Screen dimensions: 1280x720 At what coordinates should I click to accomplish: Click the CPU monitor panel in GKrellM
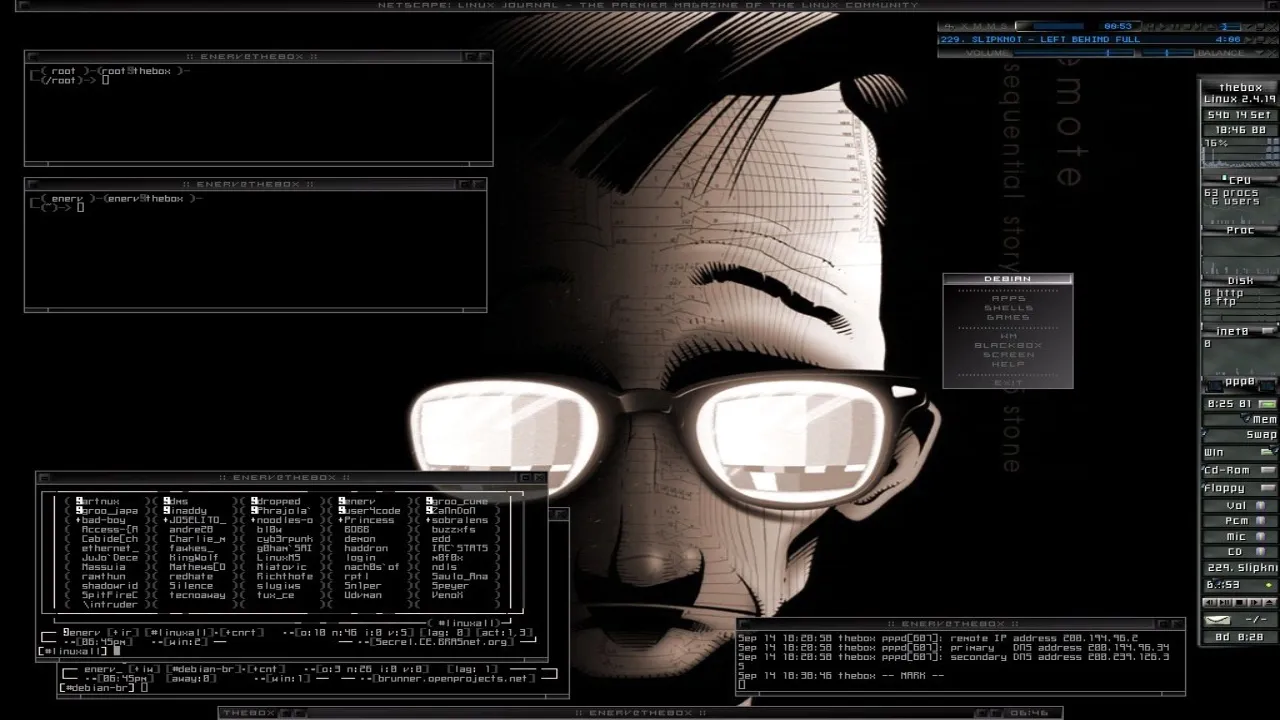(1240, 178)
